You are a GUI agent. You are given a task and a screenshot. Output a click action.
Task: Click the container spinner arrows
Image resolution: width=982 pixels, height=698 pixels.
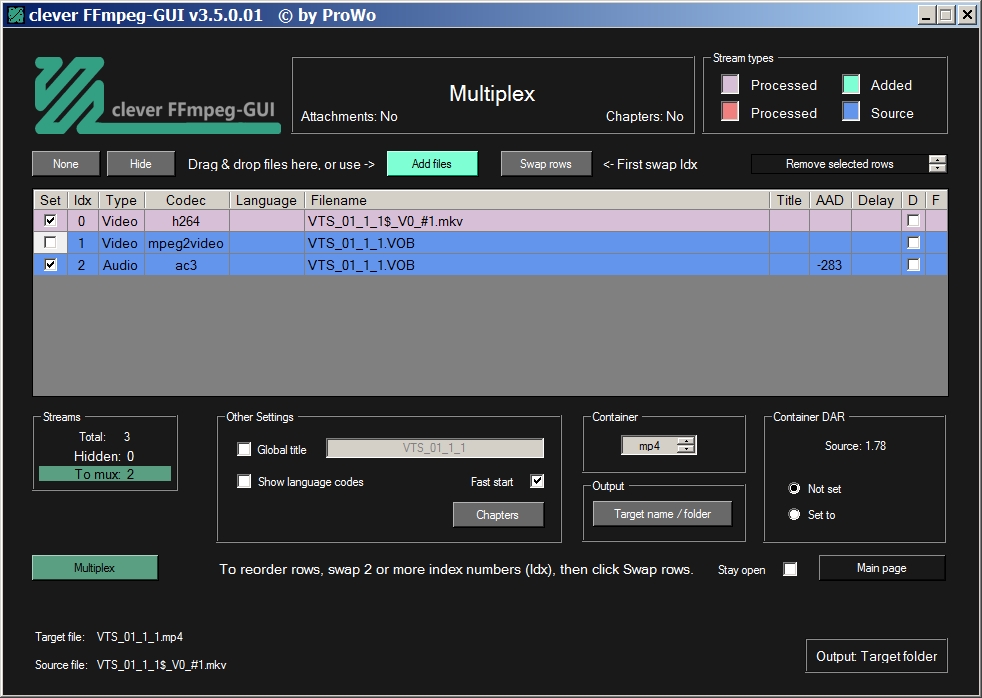pos(687,446)
